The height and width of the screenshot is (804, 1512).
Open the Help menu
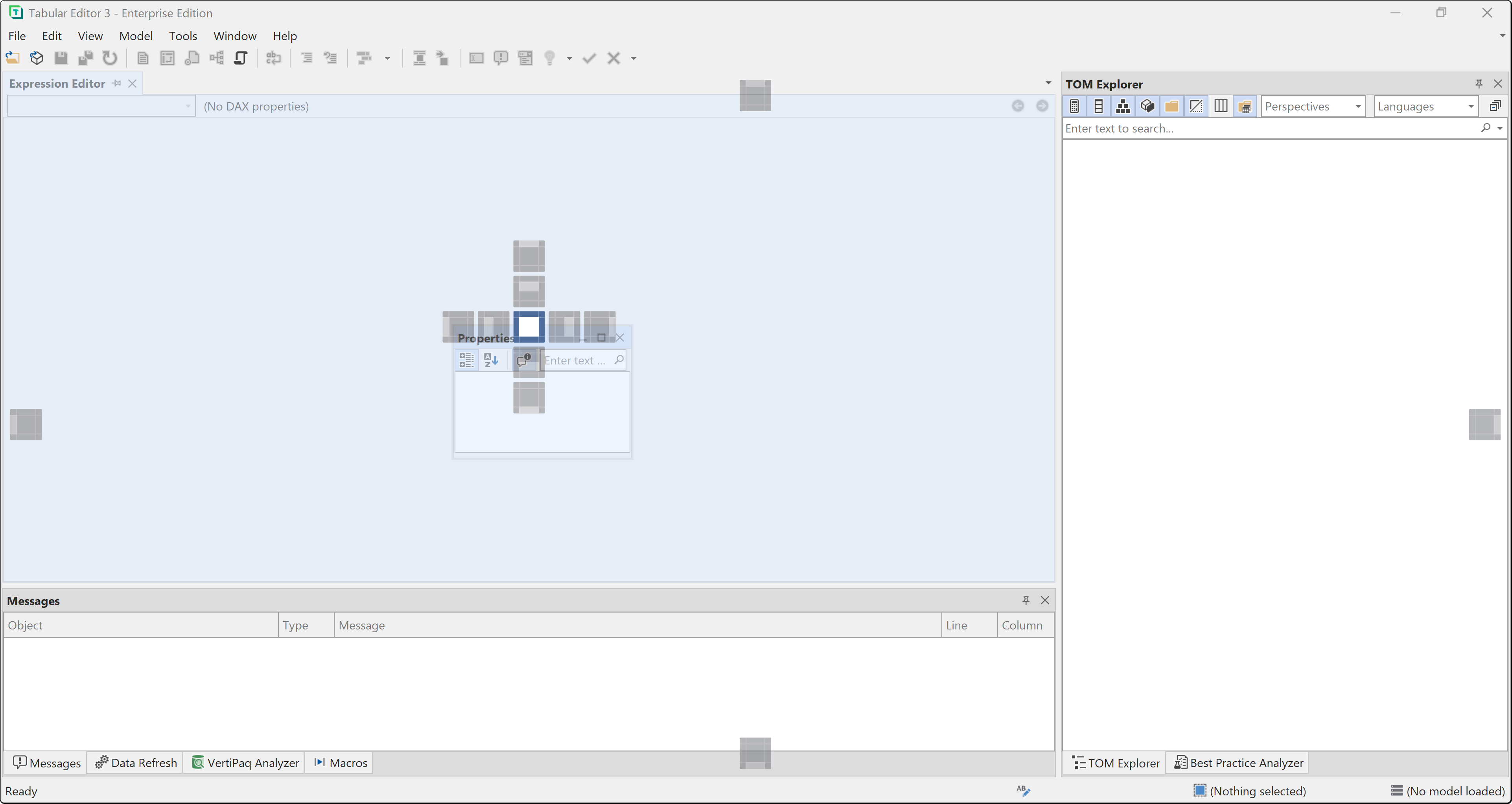(x=285, y=36)
